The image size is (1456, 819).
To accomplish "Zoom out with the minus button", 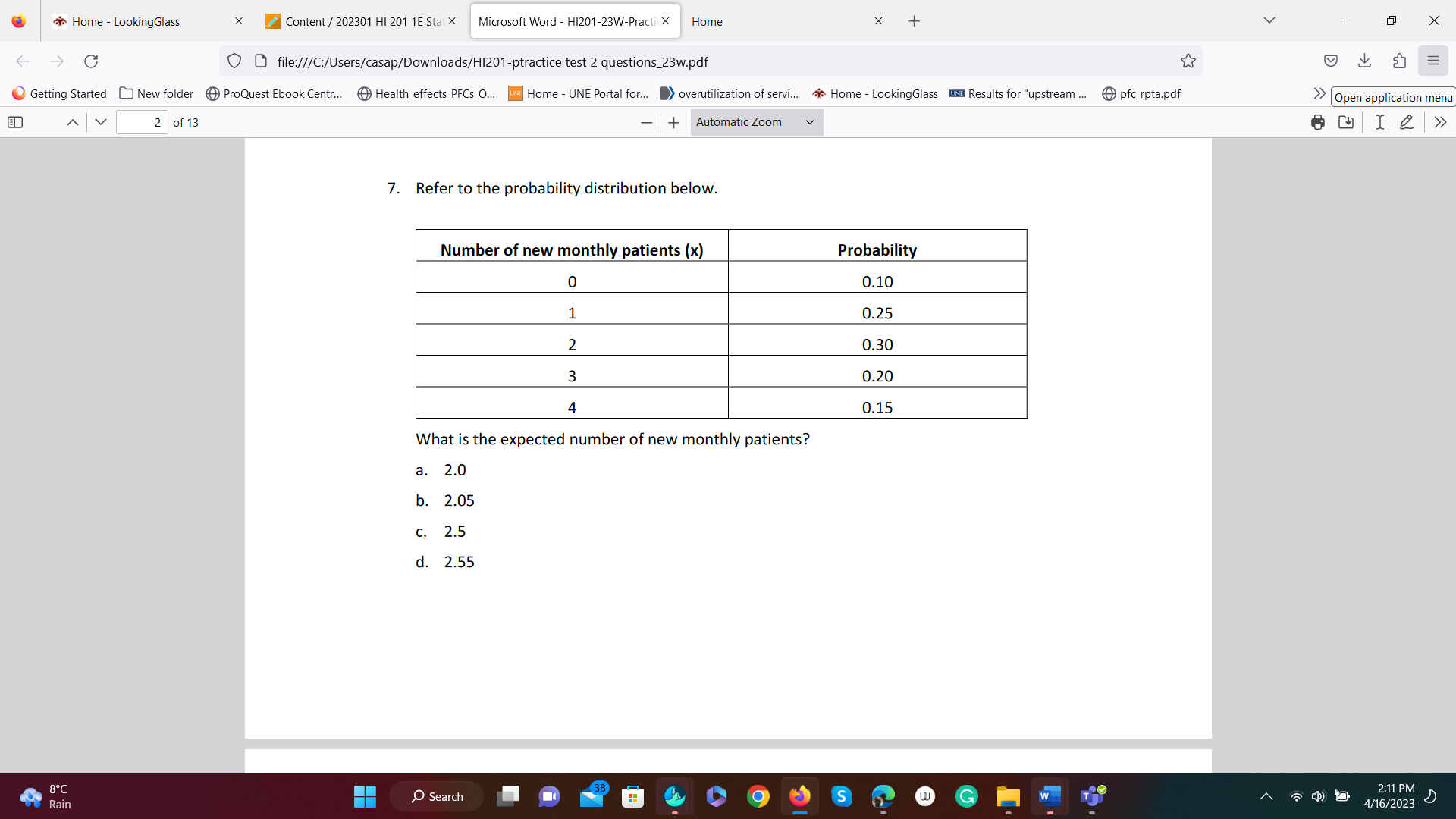I will point(646,122).
